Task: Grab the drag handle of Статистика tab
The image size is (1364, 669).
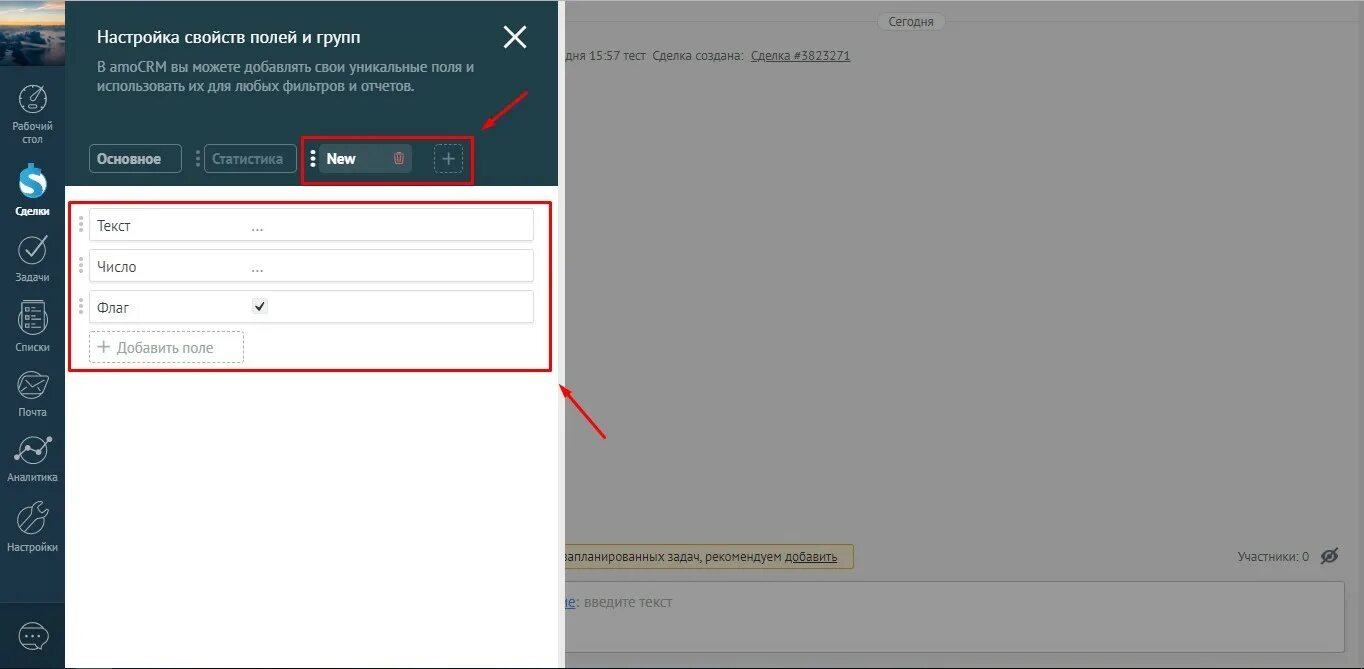Action: 198,158
